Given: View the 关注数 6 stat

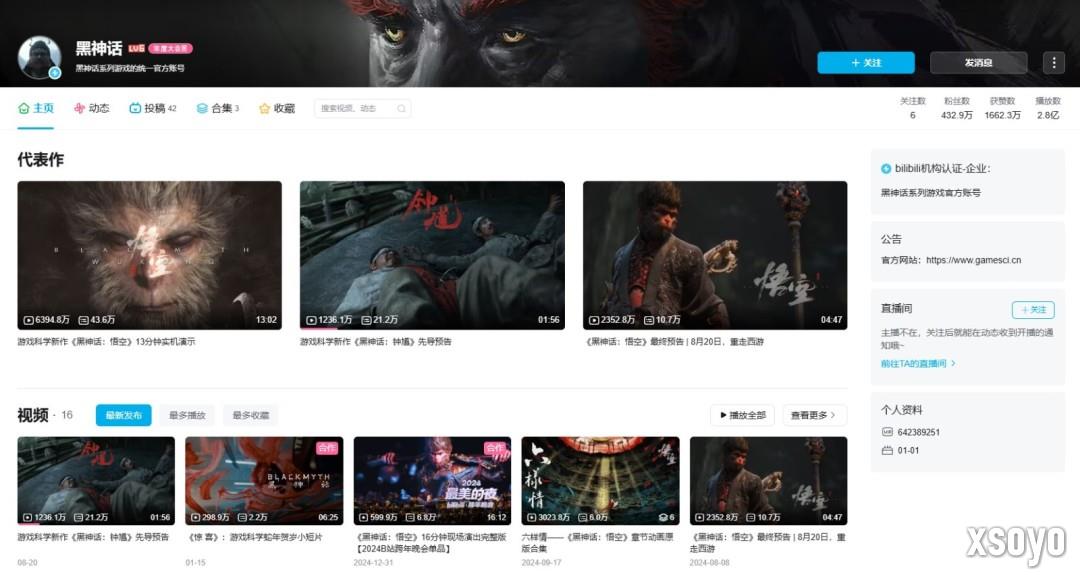Looking at the screenshot, I should 913,108.
